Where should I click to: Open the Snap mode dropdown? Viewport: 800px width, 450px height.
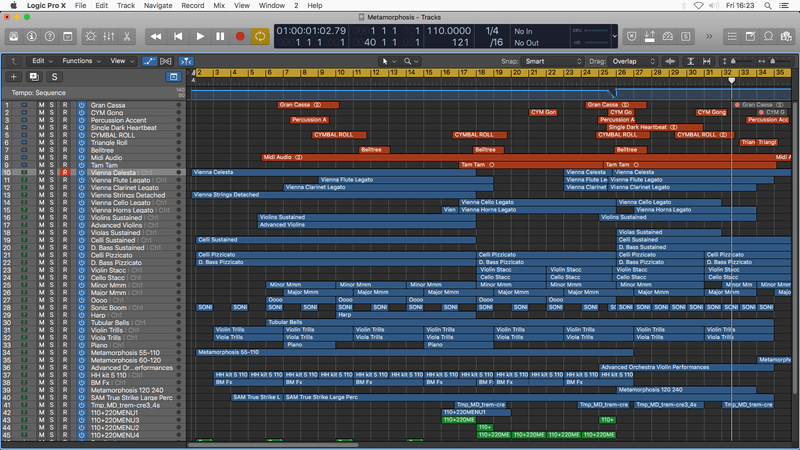(553, 61)
